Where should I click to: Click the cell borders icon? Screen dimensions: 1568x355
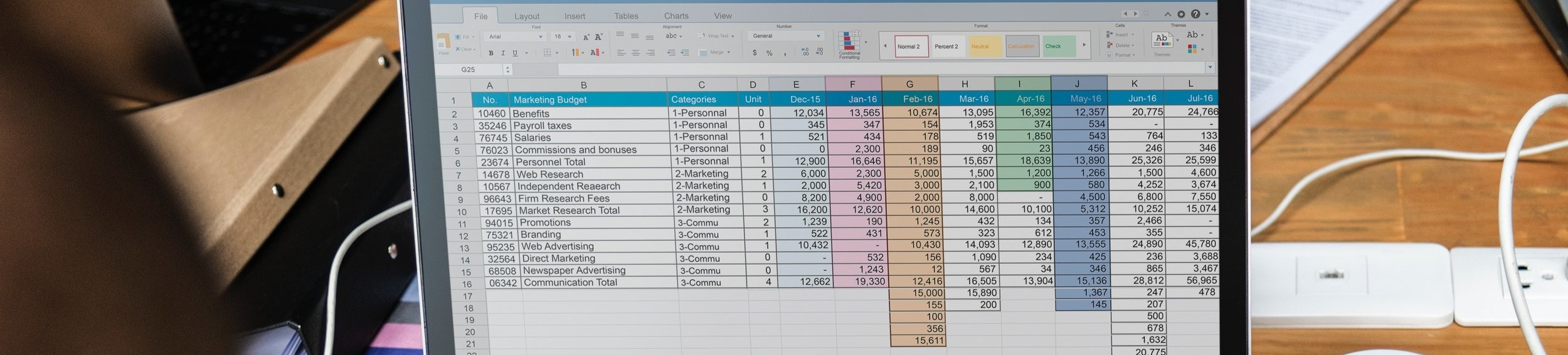click(x=547, y=53)
